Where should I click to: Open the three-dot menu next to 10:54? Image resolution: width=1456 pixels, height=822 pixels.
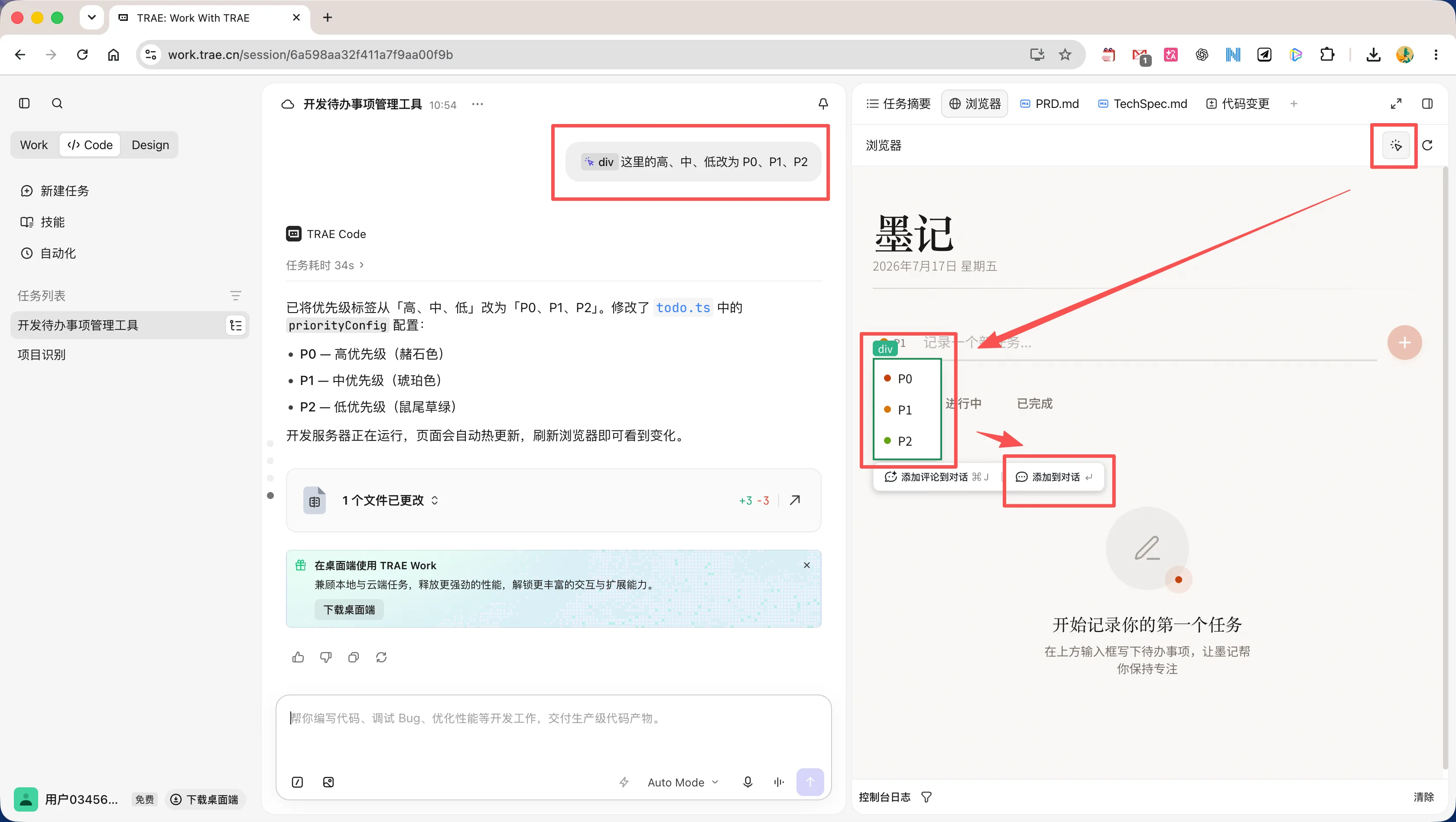478,104
